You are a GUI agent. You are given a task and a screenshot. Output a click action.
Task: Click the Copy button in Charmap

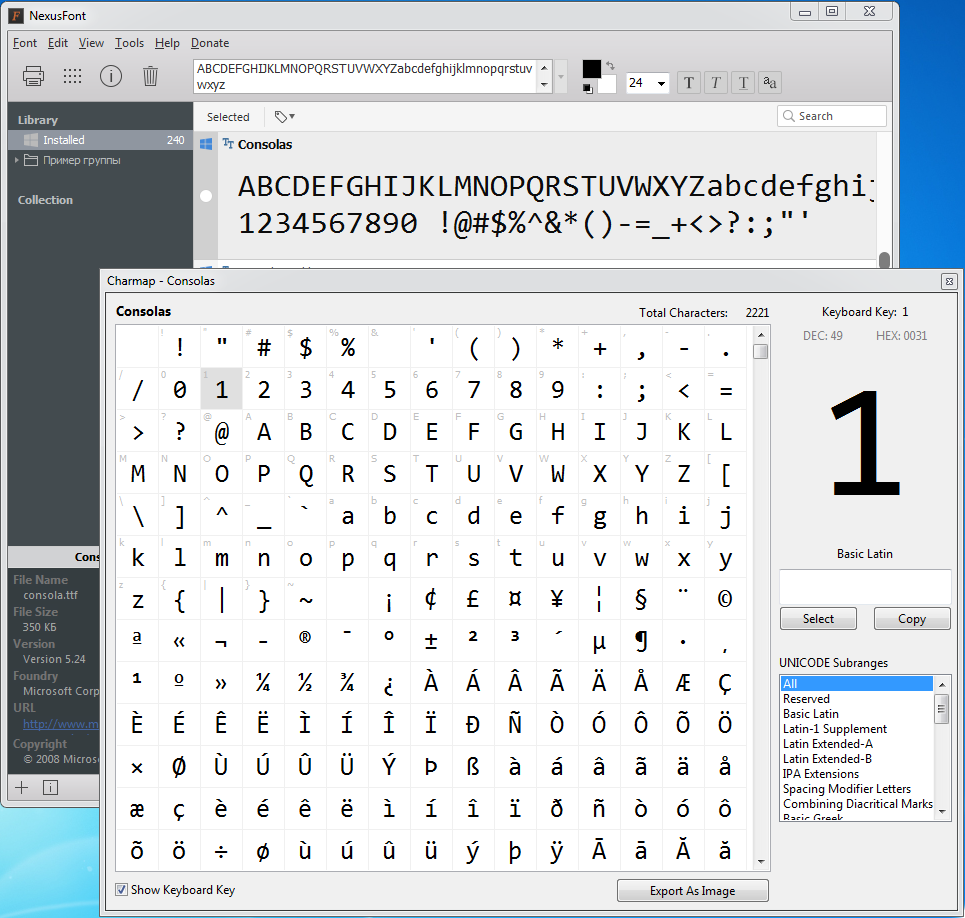911,618
